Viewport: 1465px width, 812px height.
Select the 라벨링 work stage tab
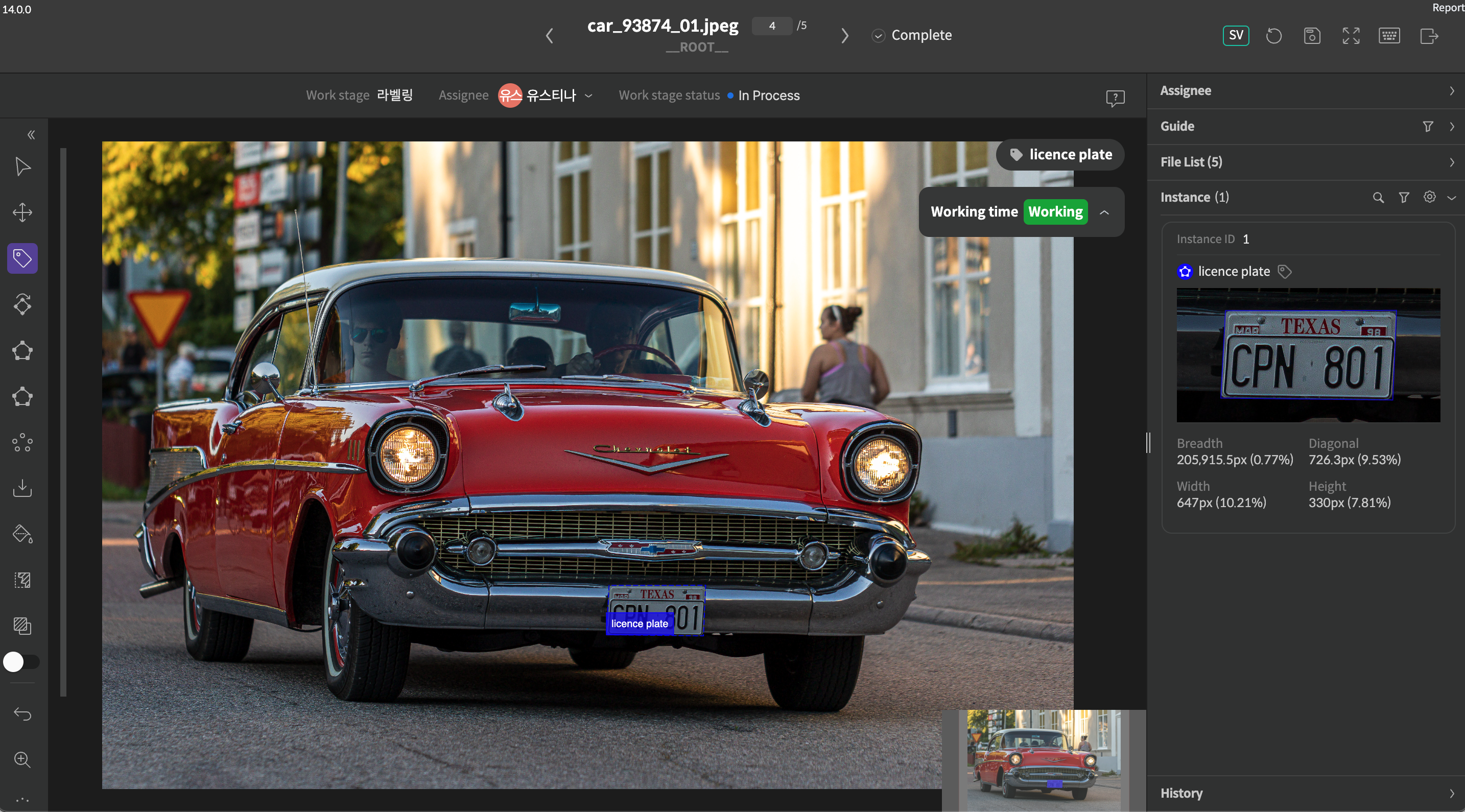(393, 95)
